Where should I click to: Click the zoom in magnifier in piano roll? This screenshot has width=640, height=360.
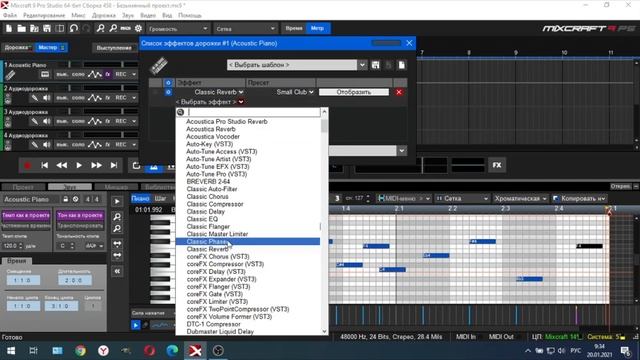point(117,217)
